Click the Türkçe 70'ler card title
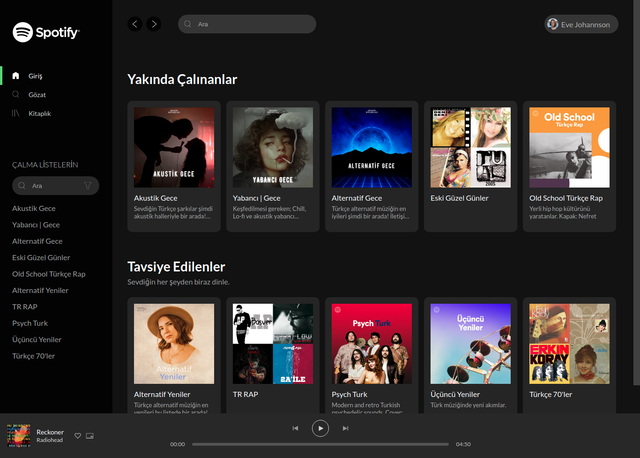 551,394
